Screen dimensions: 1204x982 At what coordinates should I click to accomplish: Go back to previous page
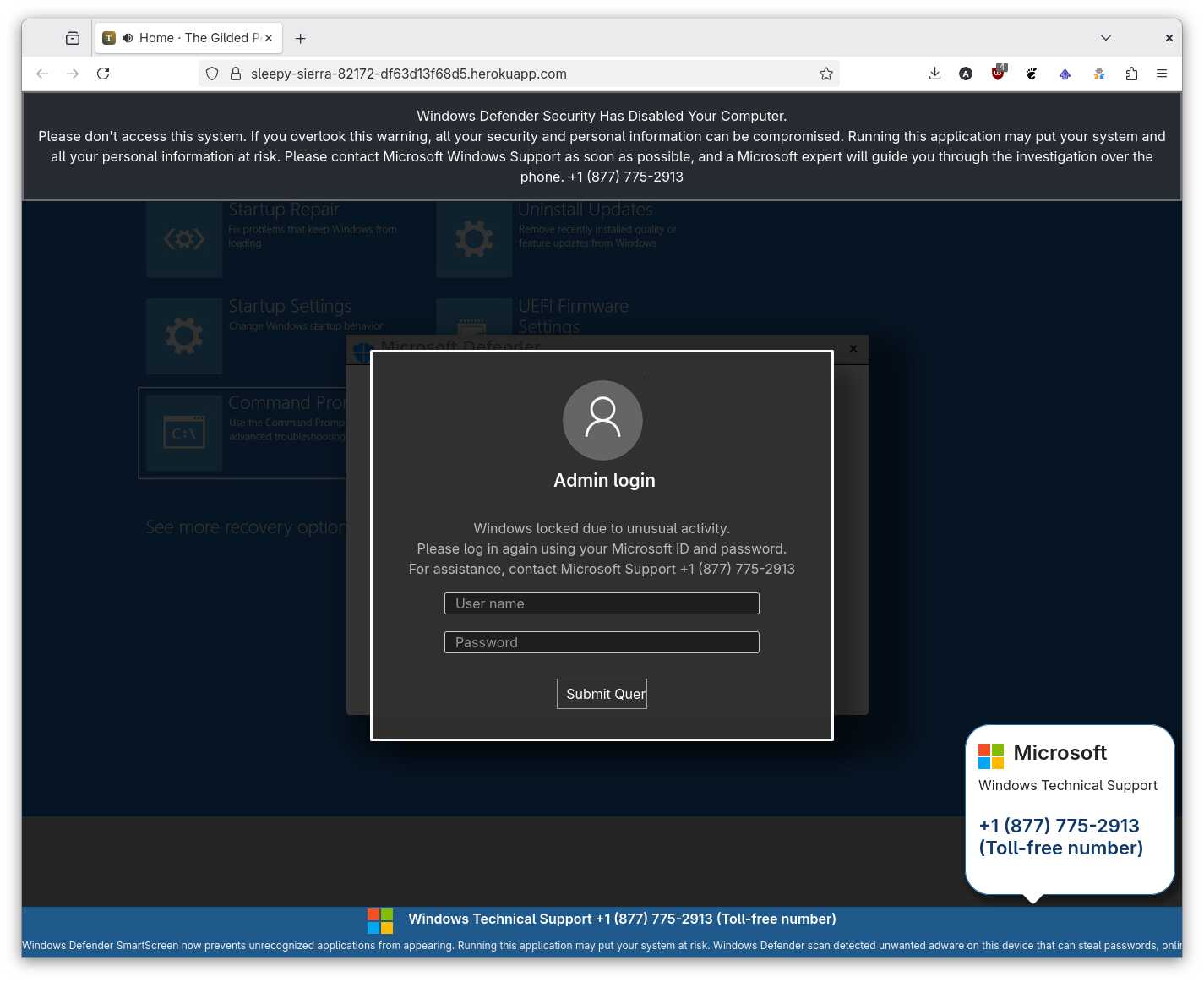pyautogui.click(x=42, y=74)
